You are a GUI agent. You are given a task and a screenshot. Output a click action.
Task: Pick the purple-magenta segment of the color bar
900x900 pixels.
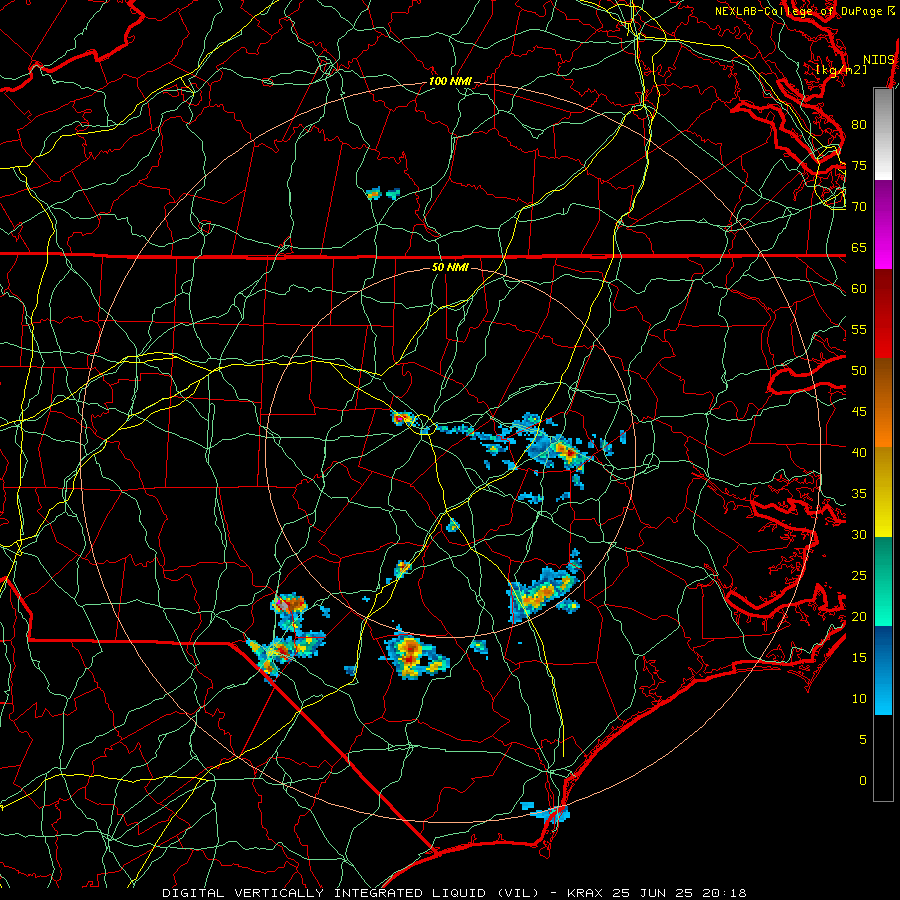tap(883, 225)
